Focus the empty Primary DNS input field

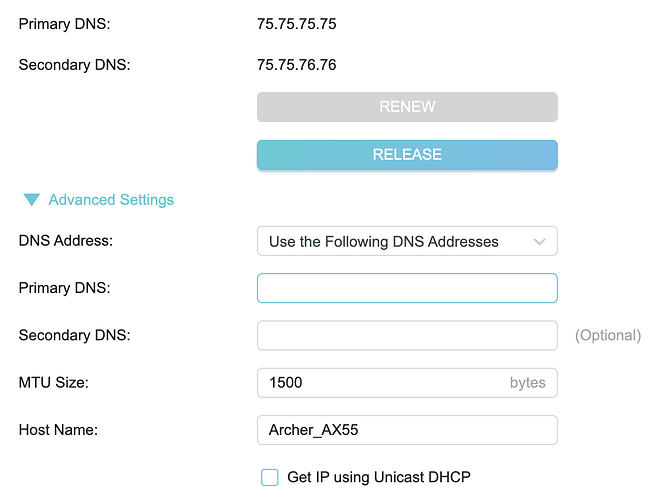tap(406, 288)
